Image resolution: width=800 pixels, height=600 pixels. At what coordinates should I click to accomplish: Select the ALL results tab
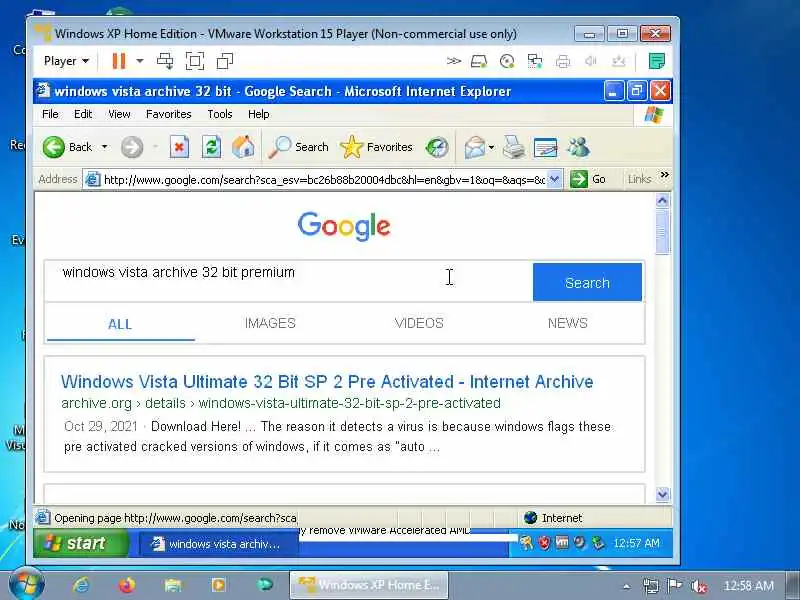(120, 323)
